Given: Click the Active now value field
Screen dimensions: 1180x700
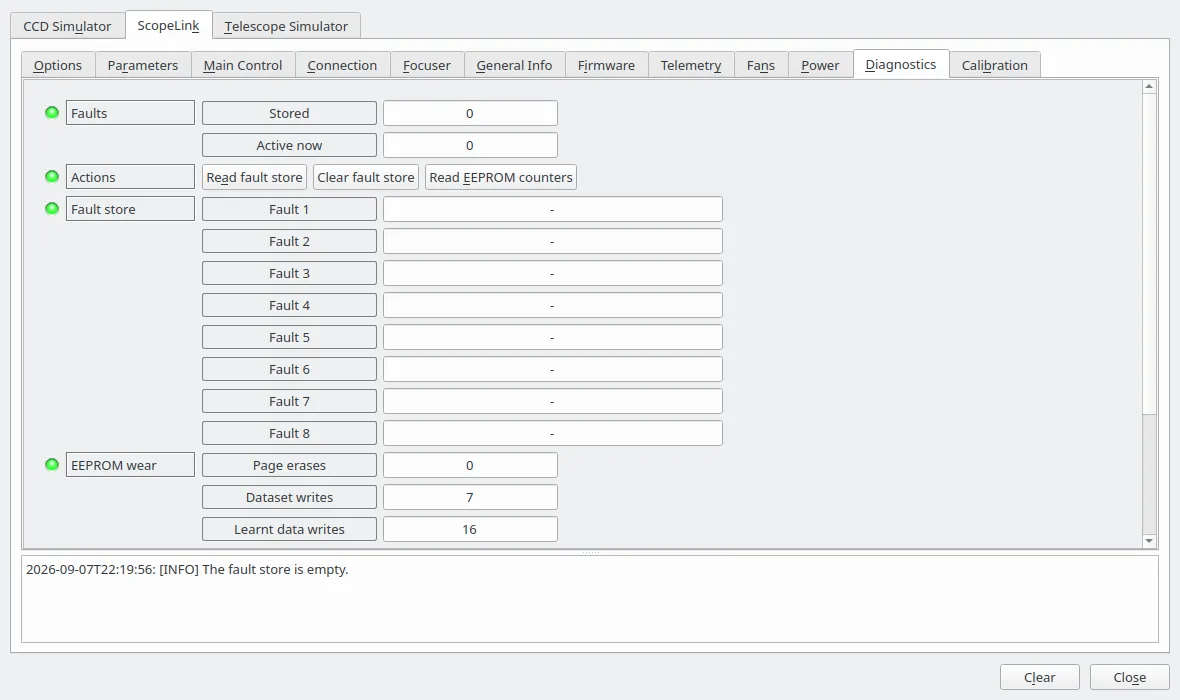Looking at the screenshot, I should (x=470, y=145).
